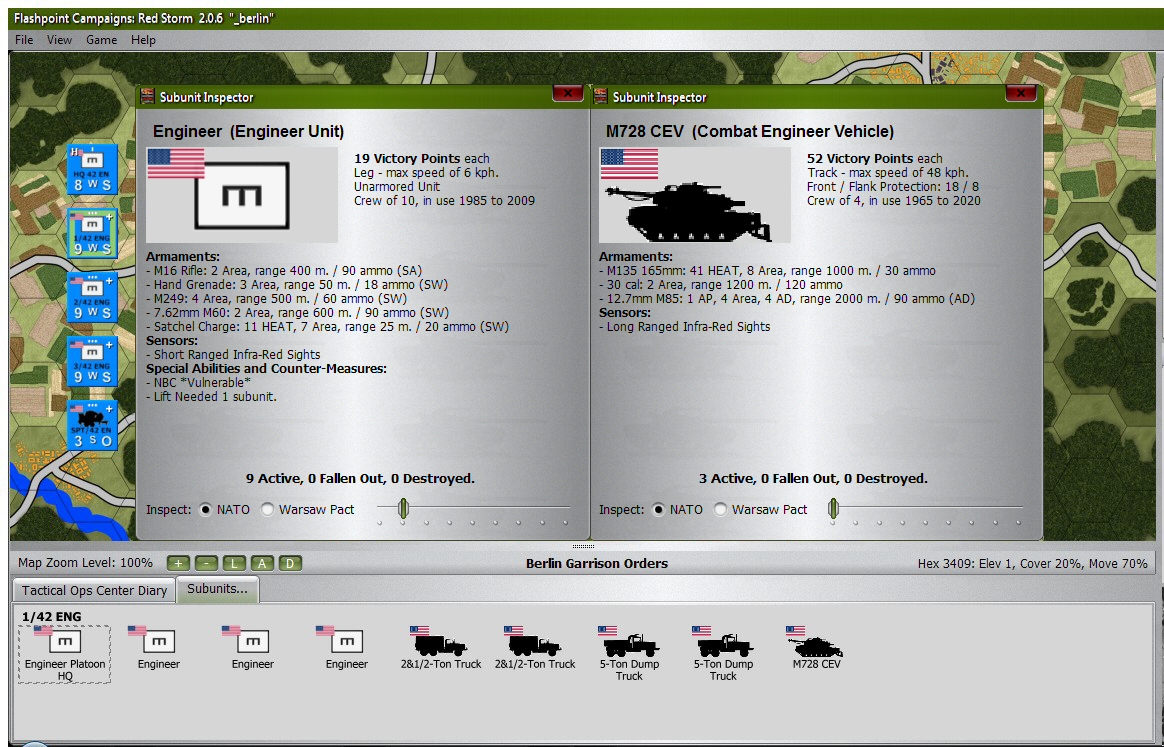The width and height of the screenshot is (1164, 747).
Task: Close the Engineer Subunit Inspector window
Action: pyautogui.click(x=568, y=93)
